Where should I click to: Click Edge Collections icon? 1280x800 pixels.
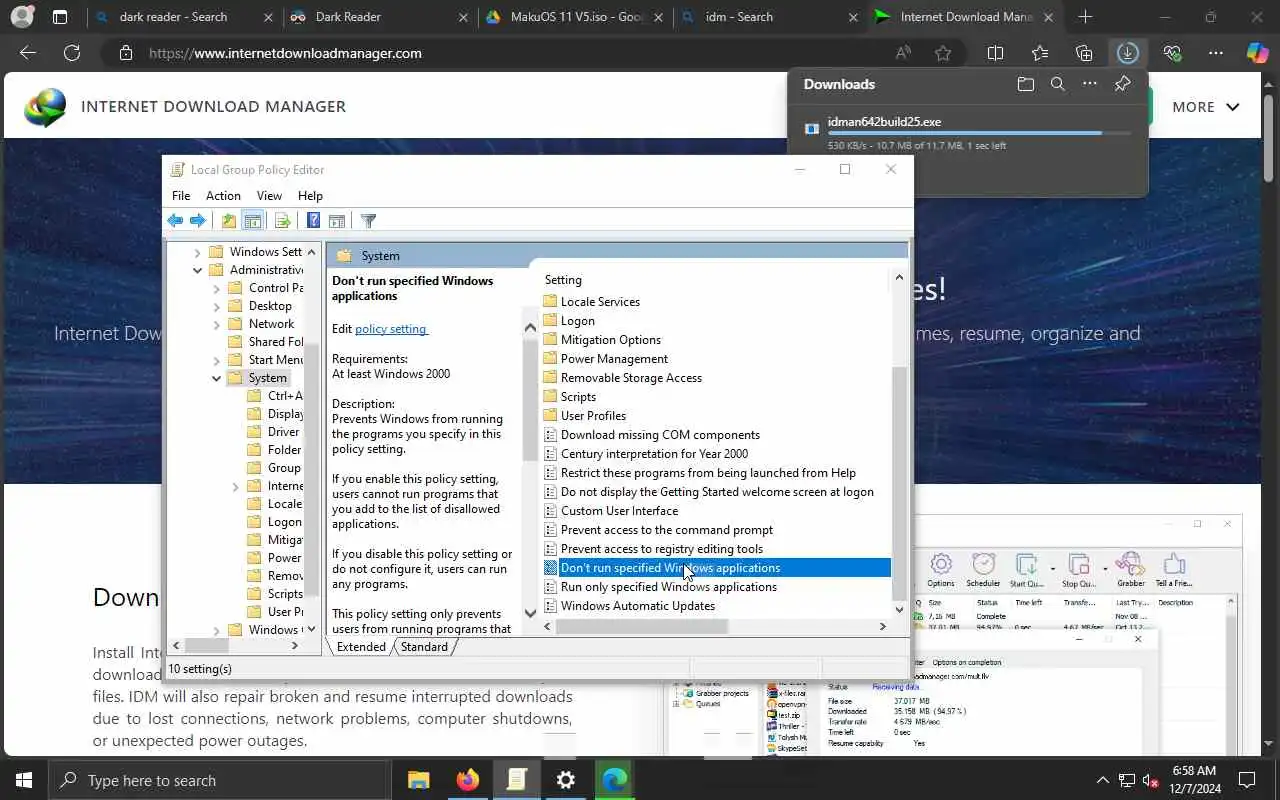(x=1084, y=53)
